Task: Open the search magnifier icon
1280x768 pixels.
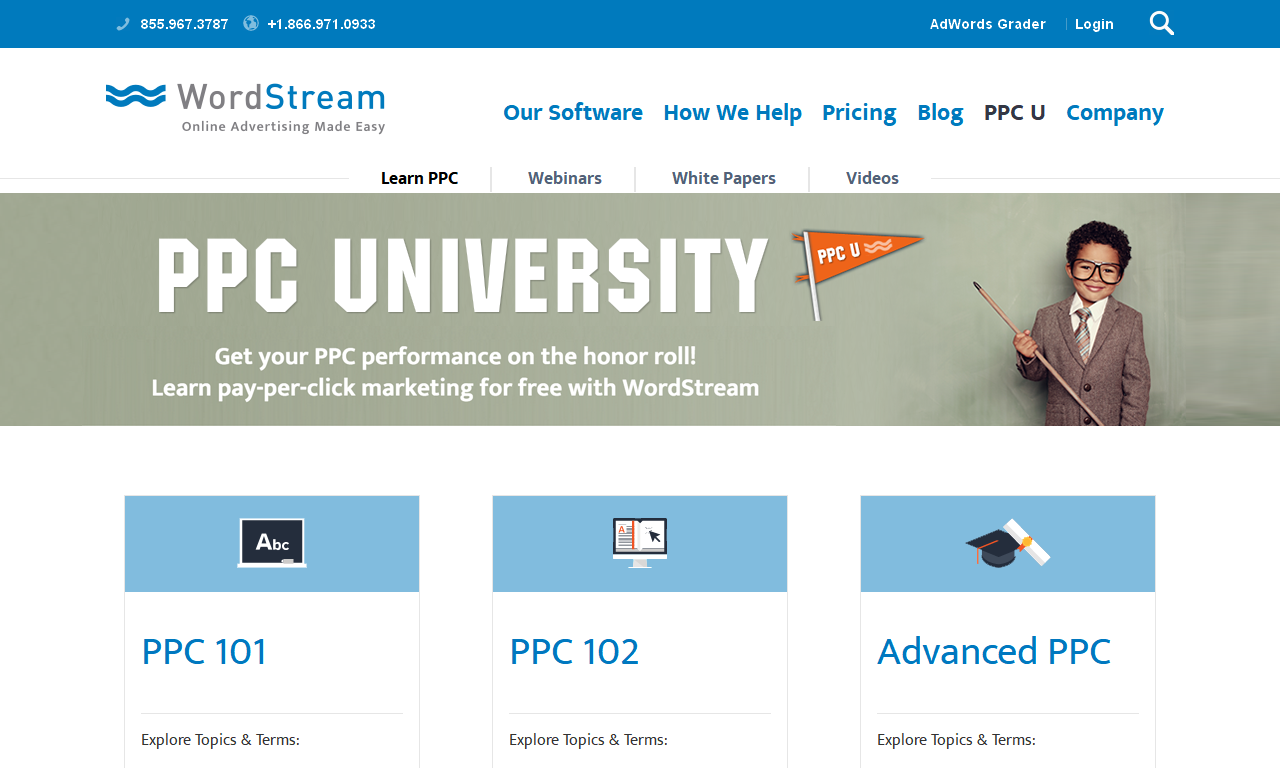Action: 1162,23
